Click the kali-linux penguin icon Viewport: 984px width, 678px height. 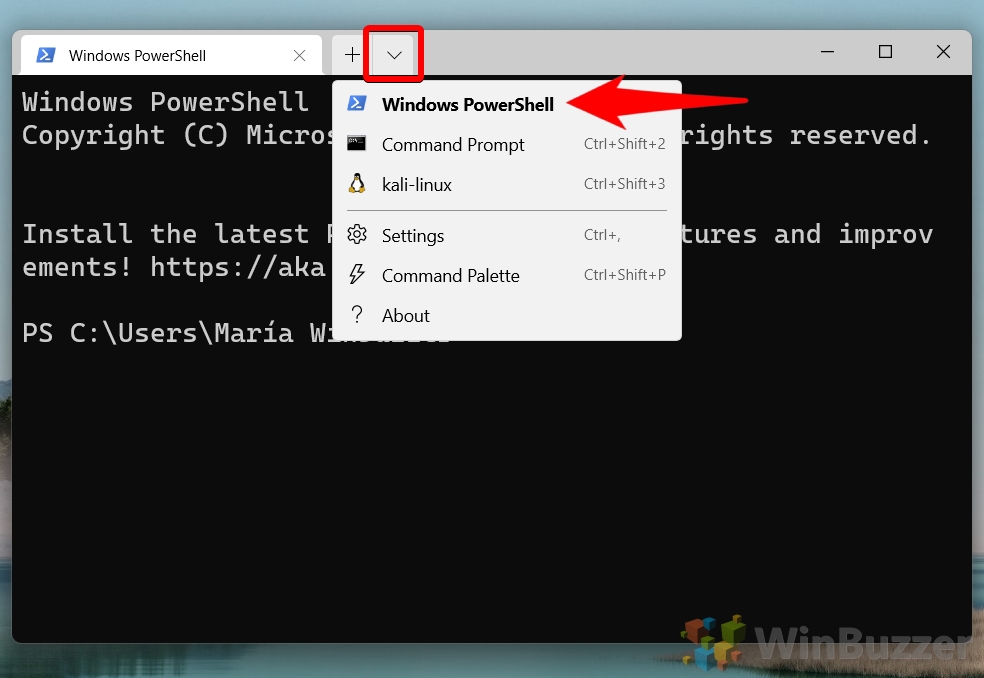click(356, 183)
